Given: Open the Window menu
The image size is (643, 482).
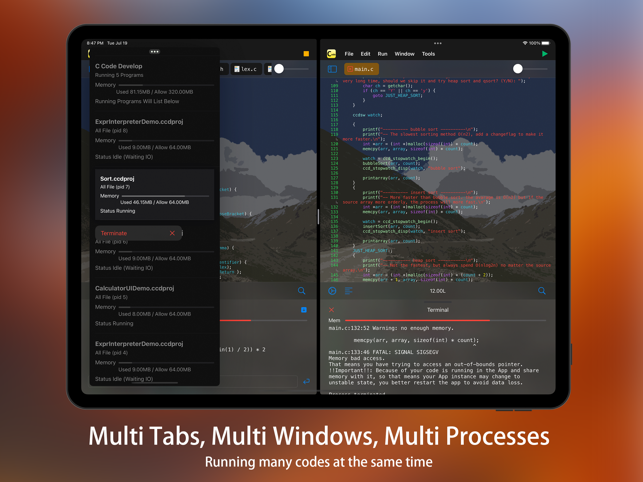Looking at the screenshot, I should (404, 54).
